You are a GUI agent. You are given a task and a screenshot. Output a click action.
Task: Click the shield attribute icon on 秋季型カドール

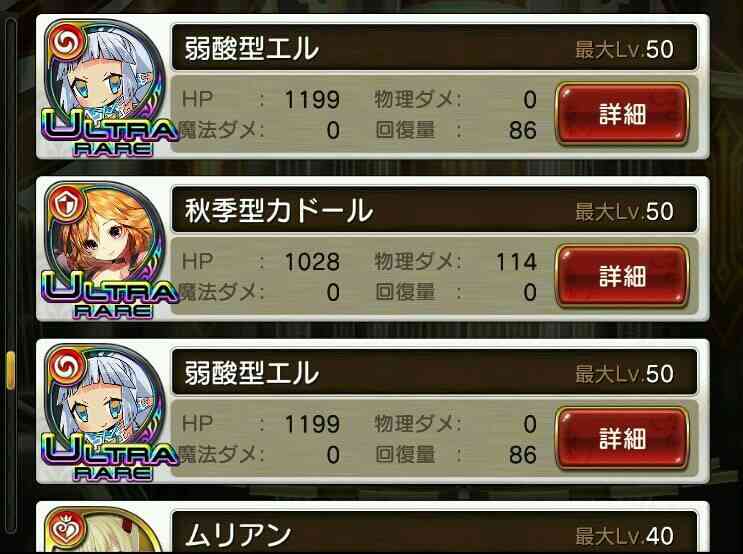67,204
